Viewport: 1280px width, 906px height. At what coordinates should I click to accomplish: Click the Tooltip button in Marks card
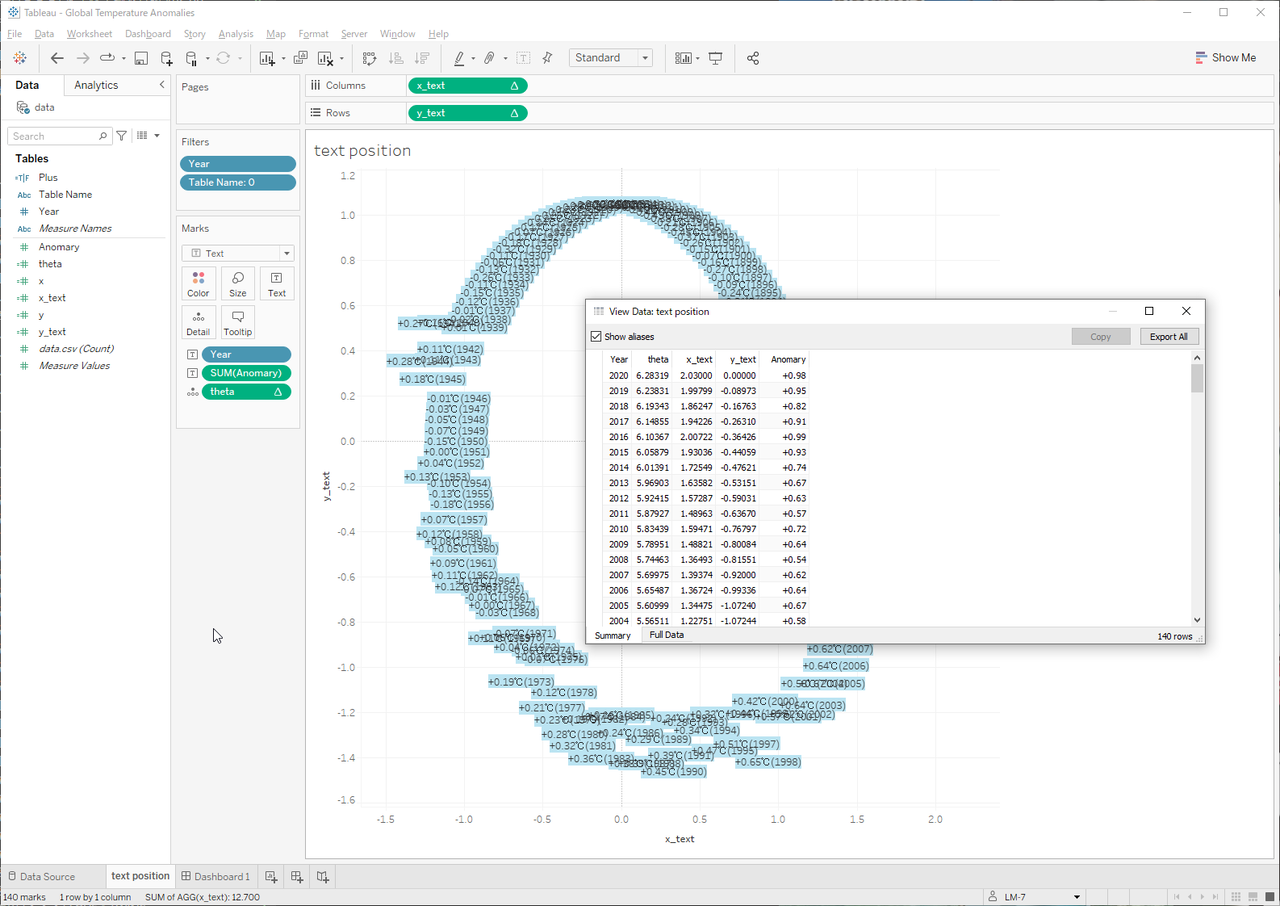(237, 323)
